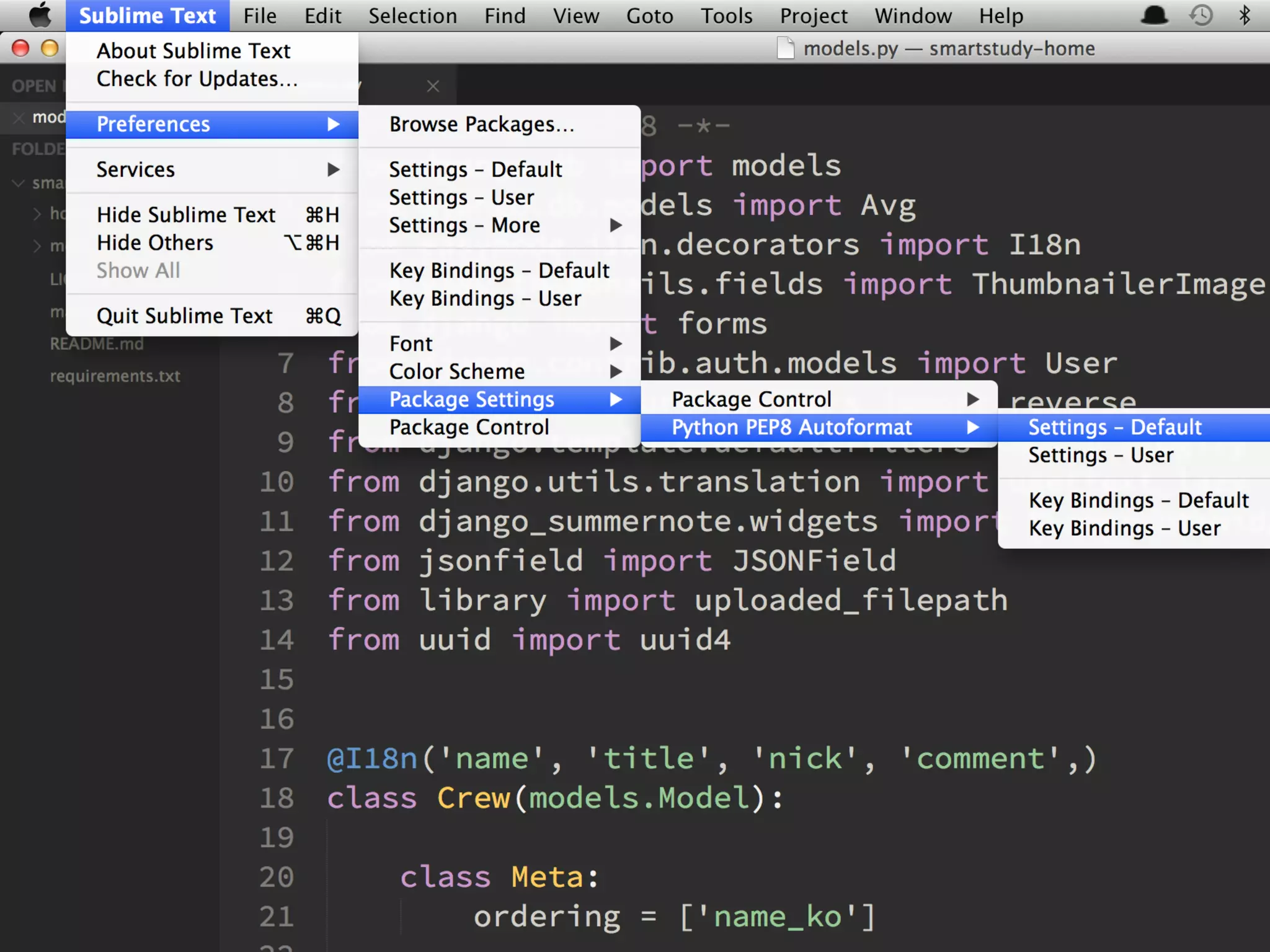Open README.md in the sidebar

[97, 343]
